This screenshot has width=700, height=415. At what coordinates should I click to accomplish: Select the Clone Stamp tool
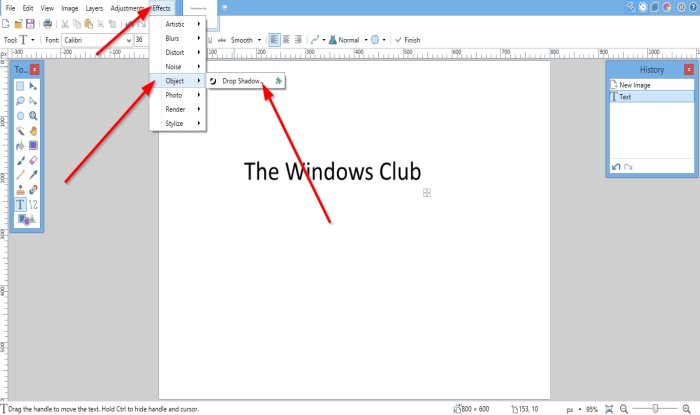pos(20,190)
